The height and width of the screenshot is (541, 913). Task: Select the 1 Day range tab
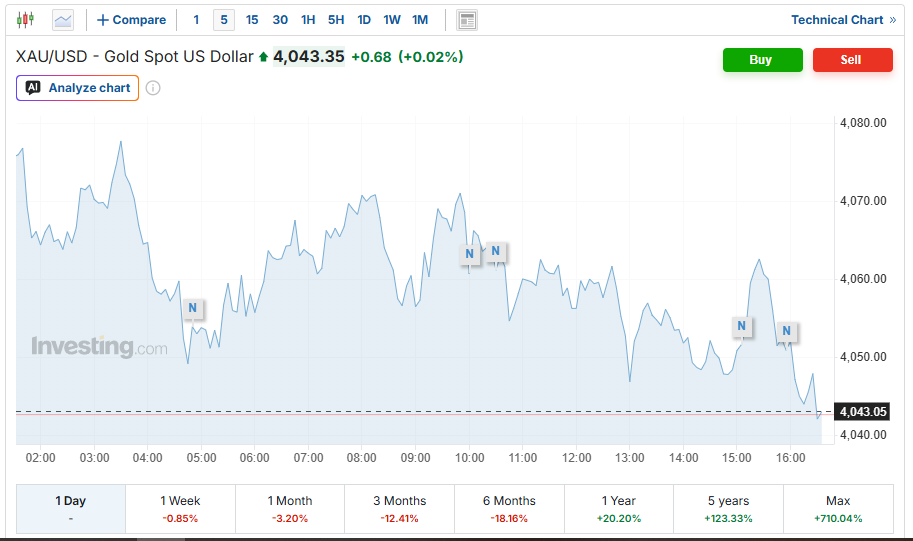(x=70, y=508)
